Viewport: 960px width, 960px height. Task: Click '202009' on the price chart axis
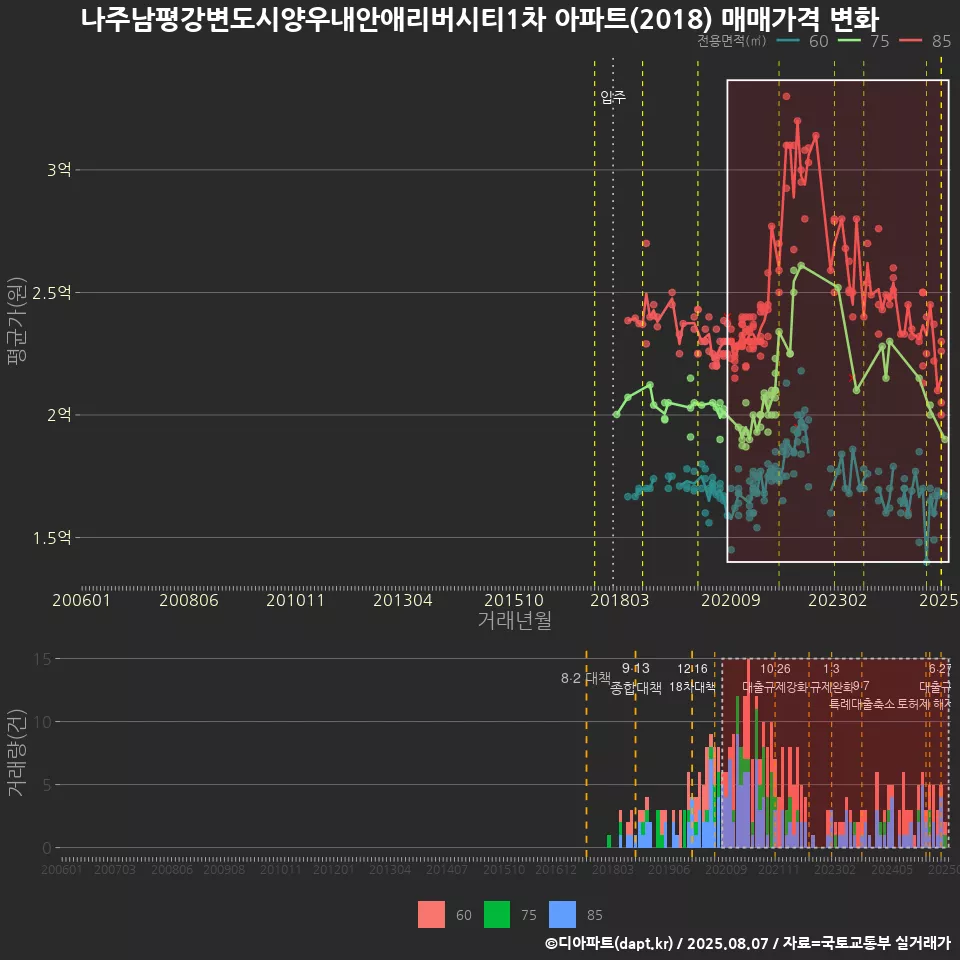(x=730, y=600)
